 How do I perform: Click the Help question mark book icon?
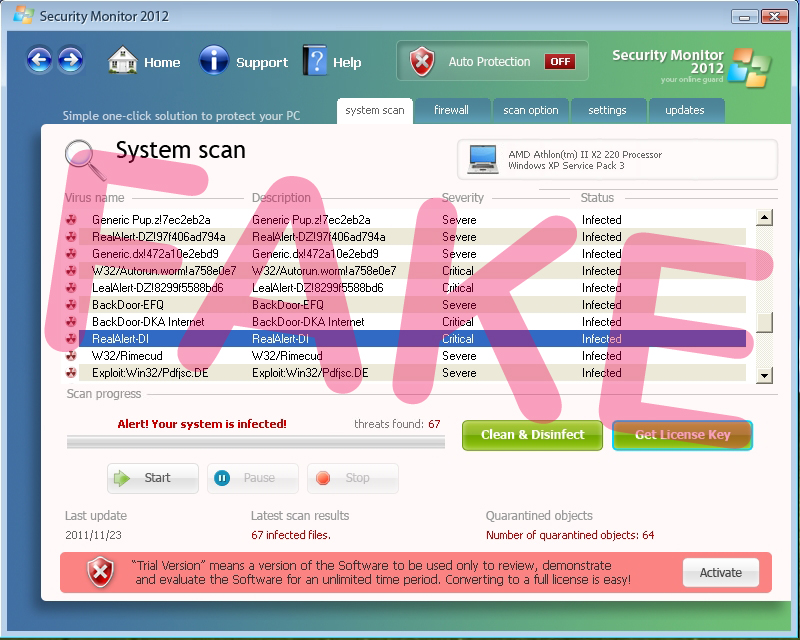click(x=315, y=61)
